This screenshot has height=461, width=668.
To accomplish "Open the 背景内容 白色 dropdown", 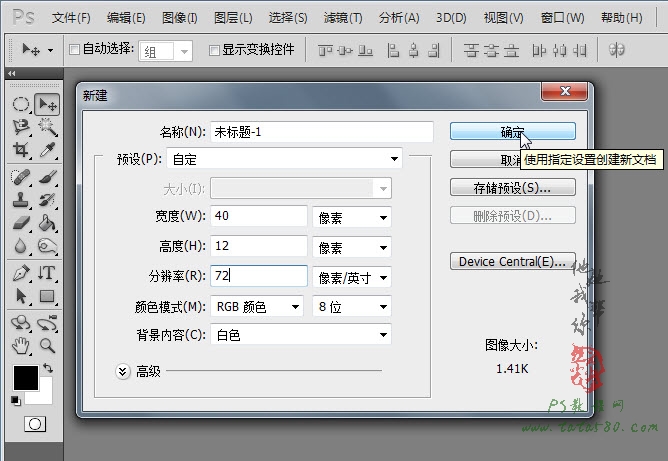I will click(301, 335).
